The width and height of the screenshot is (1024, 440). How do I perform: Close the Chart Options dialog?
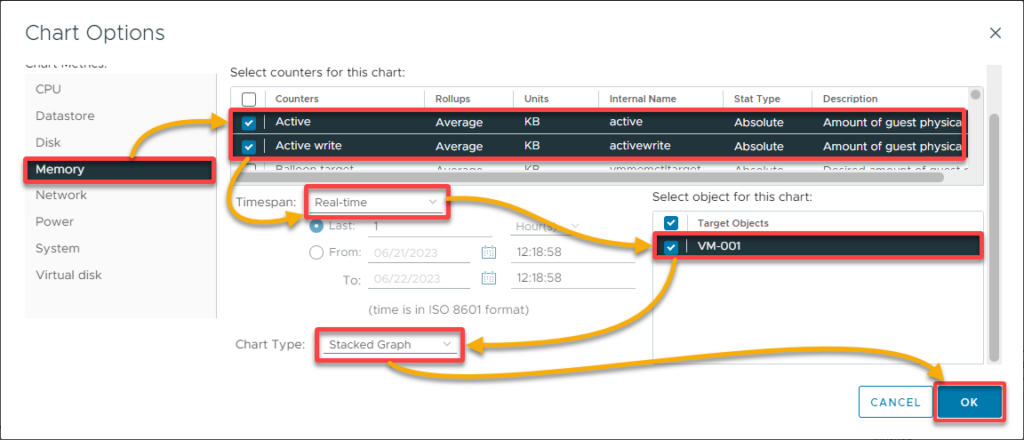click(x=995, y=33)
